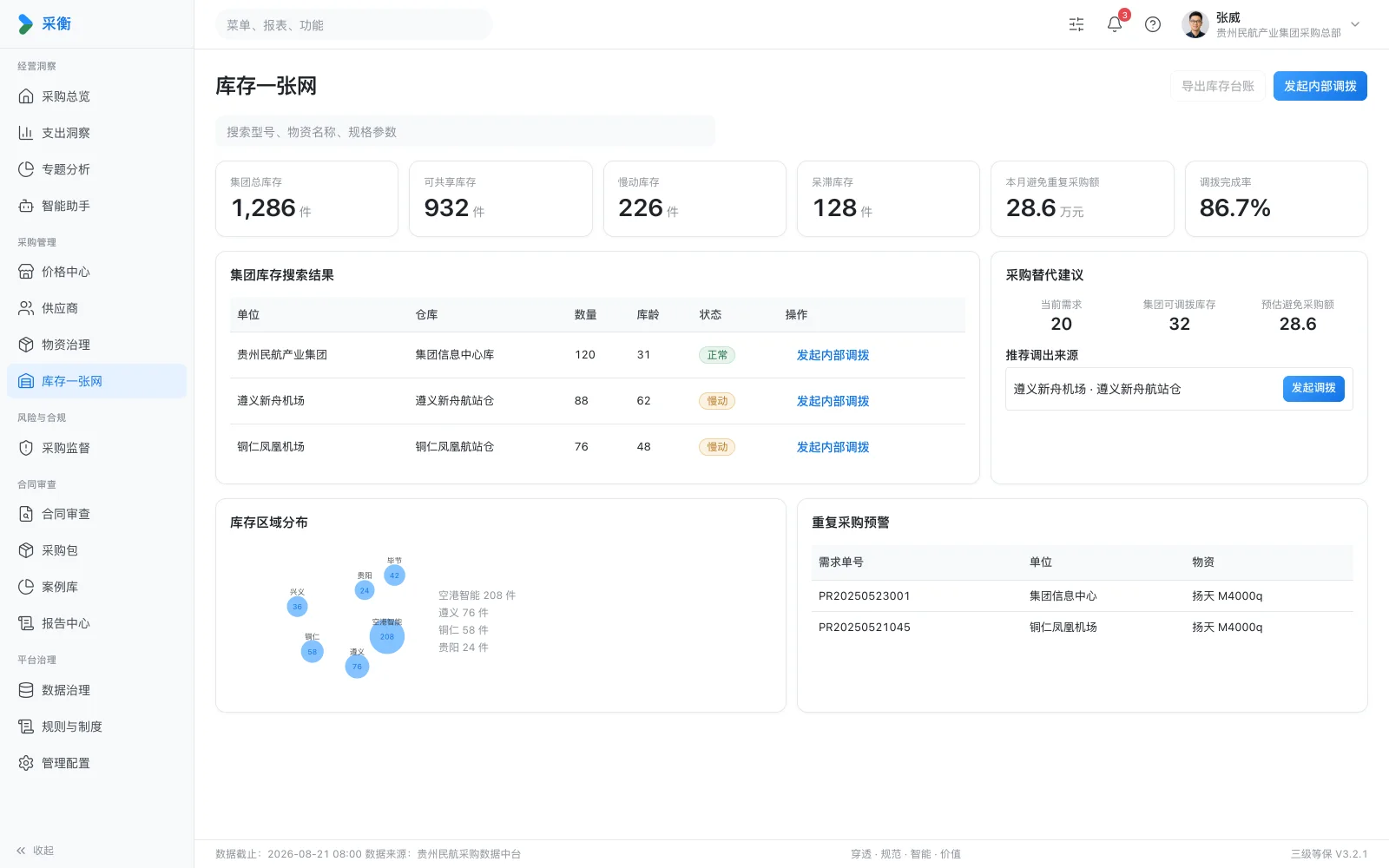Go to 规则与制度 menu item
This screenshot has height=868, width=1389.
[x=97, y=727]
